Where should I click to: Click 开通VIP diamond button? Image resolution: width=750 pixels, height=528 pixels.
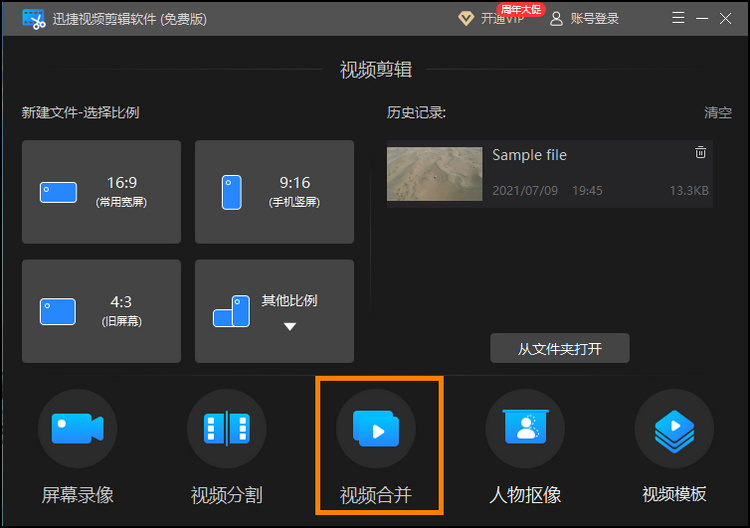(x=491, y=19)
